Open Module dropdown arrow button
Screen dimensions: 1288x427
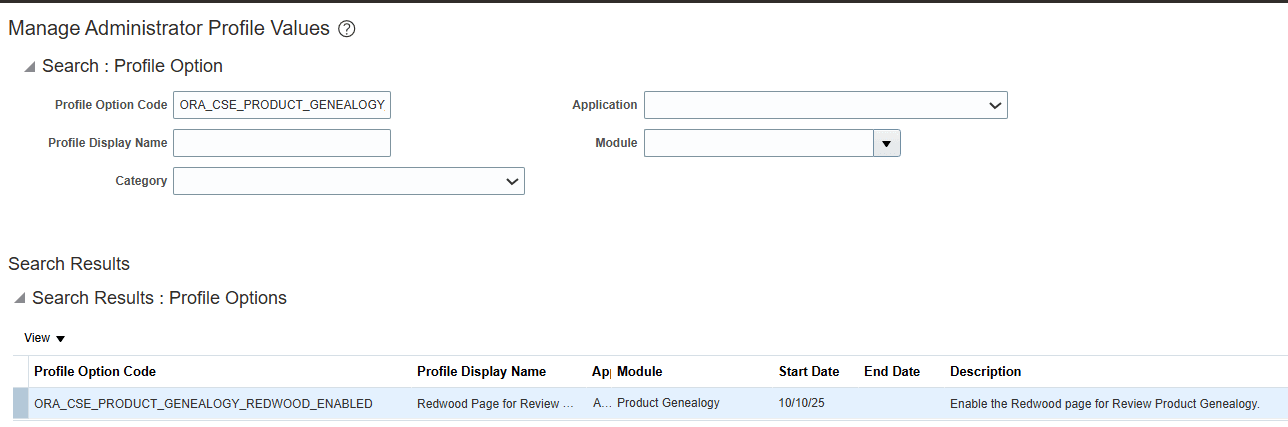[887, 143]
